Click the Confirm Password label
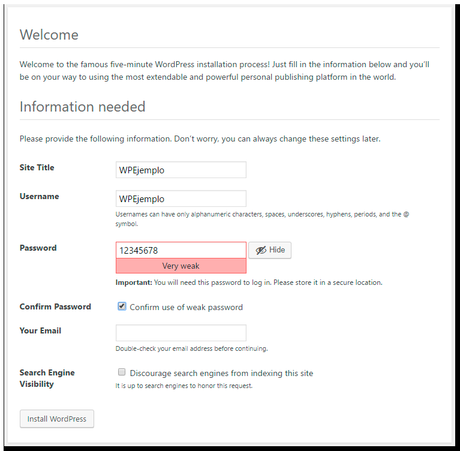Screen dimensions: 460x451 (x=55, y=307)
